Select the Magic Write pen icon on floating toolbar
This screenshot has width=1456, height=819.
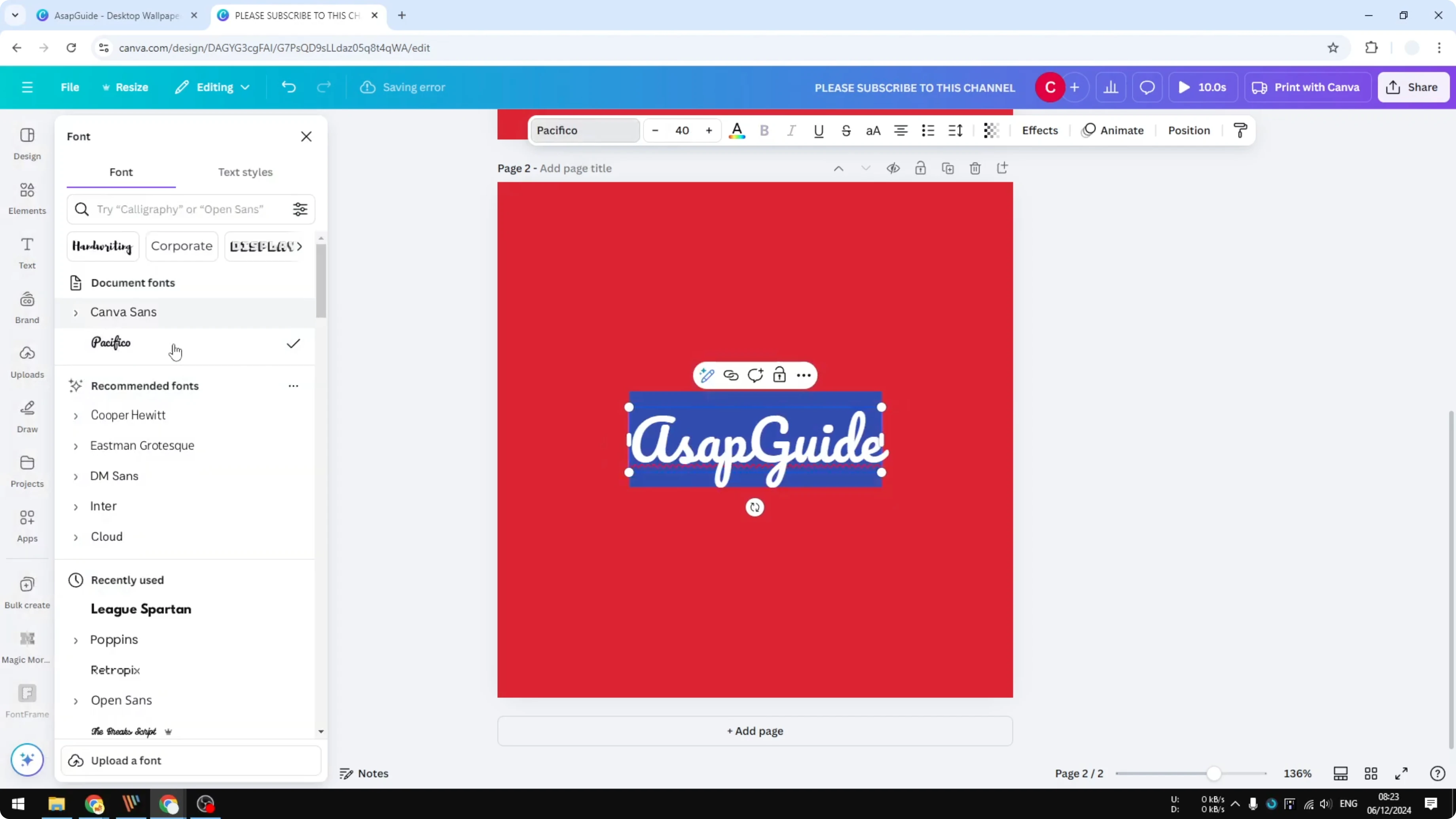click(707, 375)
